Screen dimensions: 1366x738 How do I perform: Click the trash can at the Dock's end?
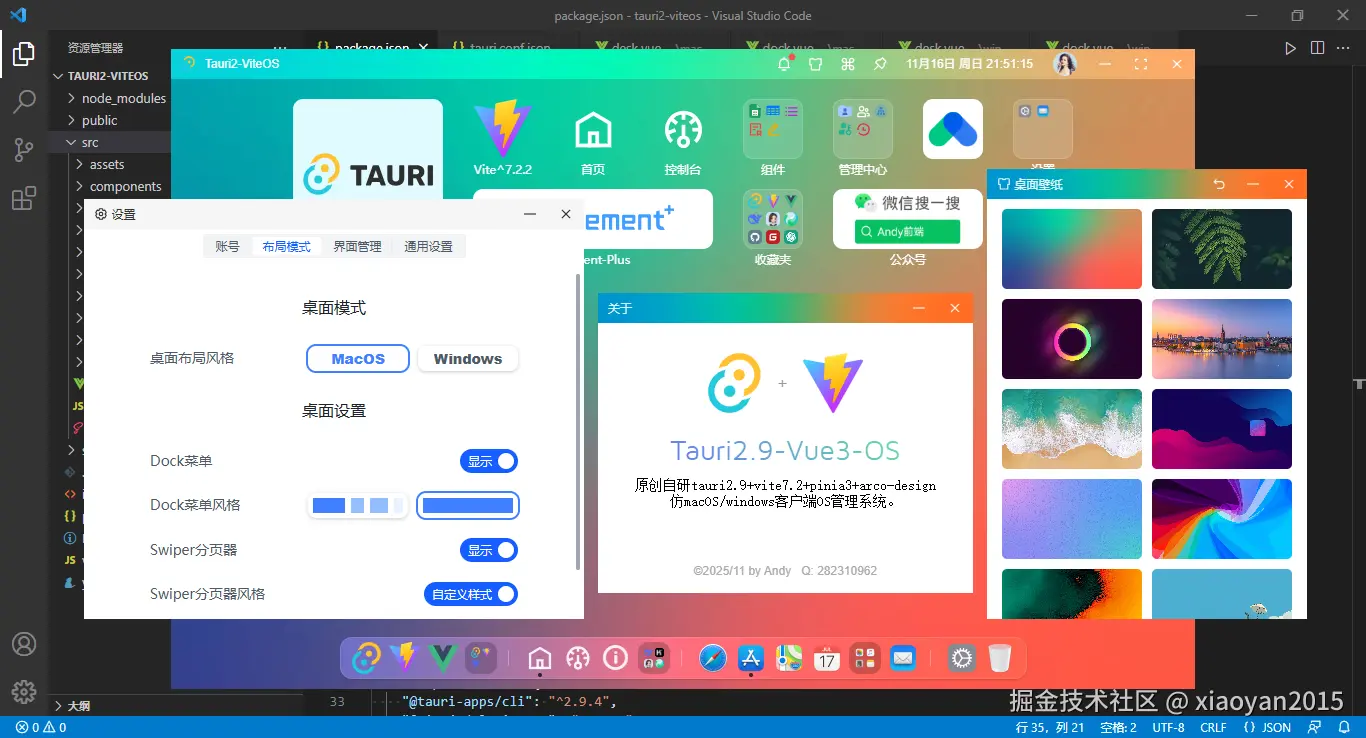point(1000,657)
